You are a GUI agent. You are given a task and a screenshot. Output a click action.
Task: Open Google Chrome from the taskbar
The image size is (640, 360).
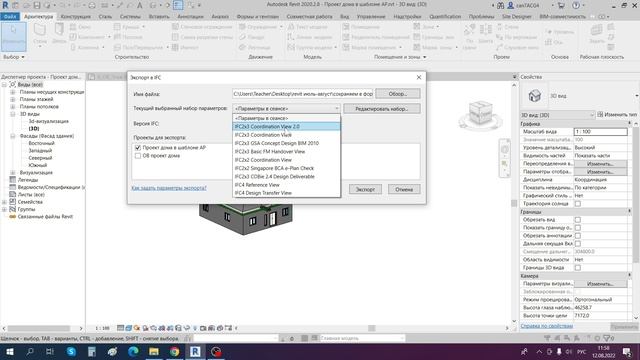tap(175, 352)
